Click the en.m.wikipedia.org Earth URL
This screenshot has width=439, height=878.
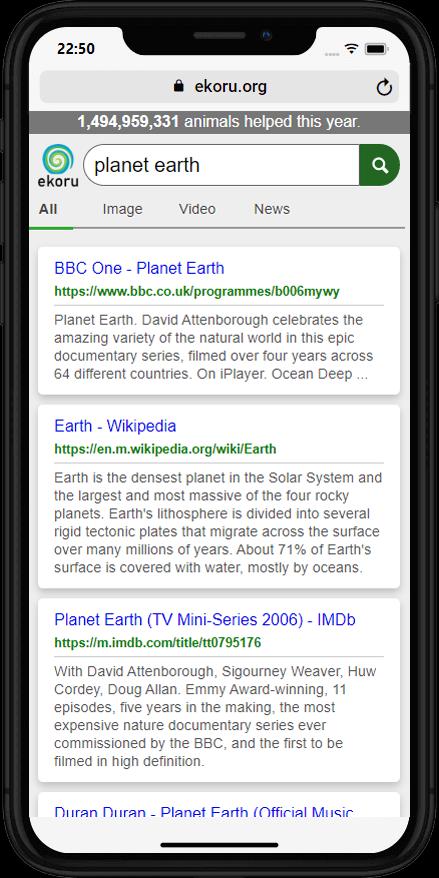[165, 449]
